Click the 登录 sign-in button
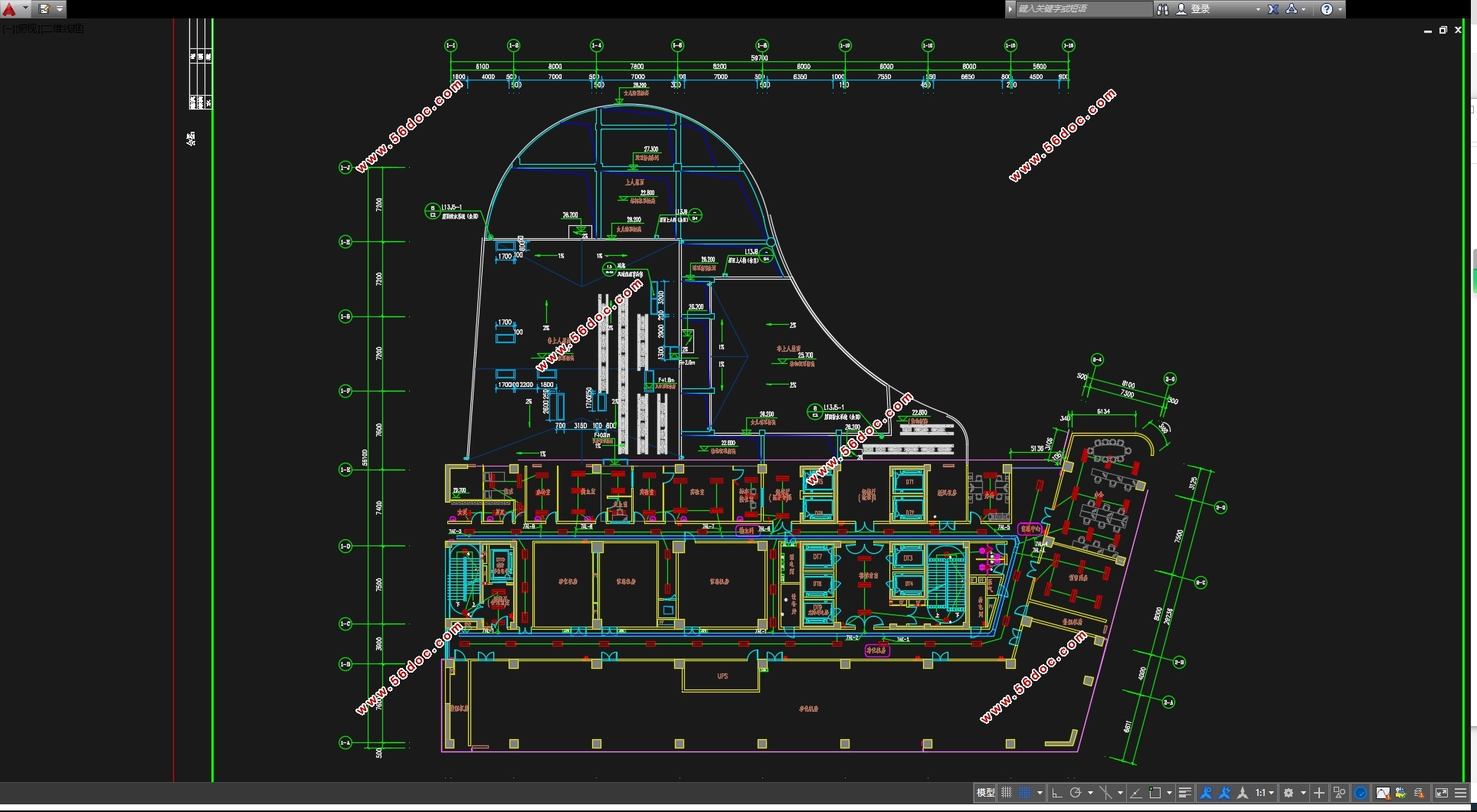Screen dimensions: 1477x812 (1200, 9)
